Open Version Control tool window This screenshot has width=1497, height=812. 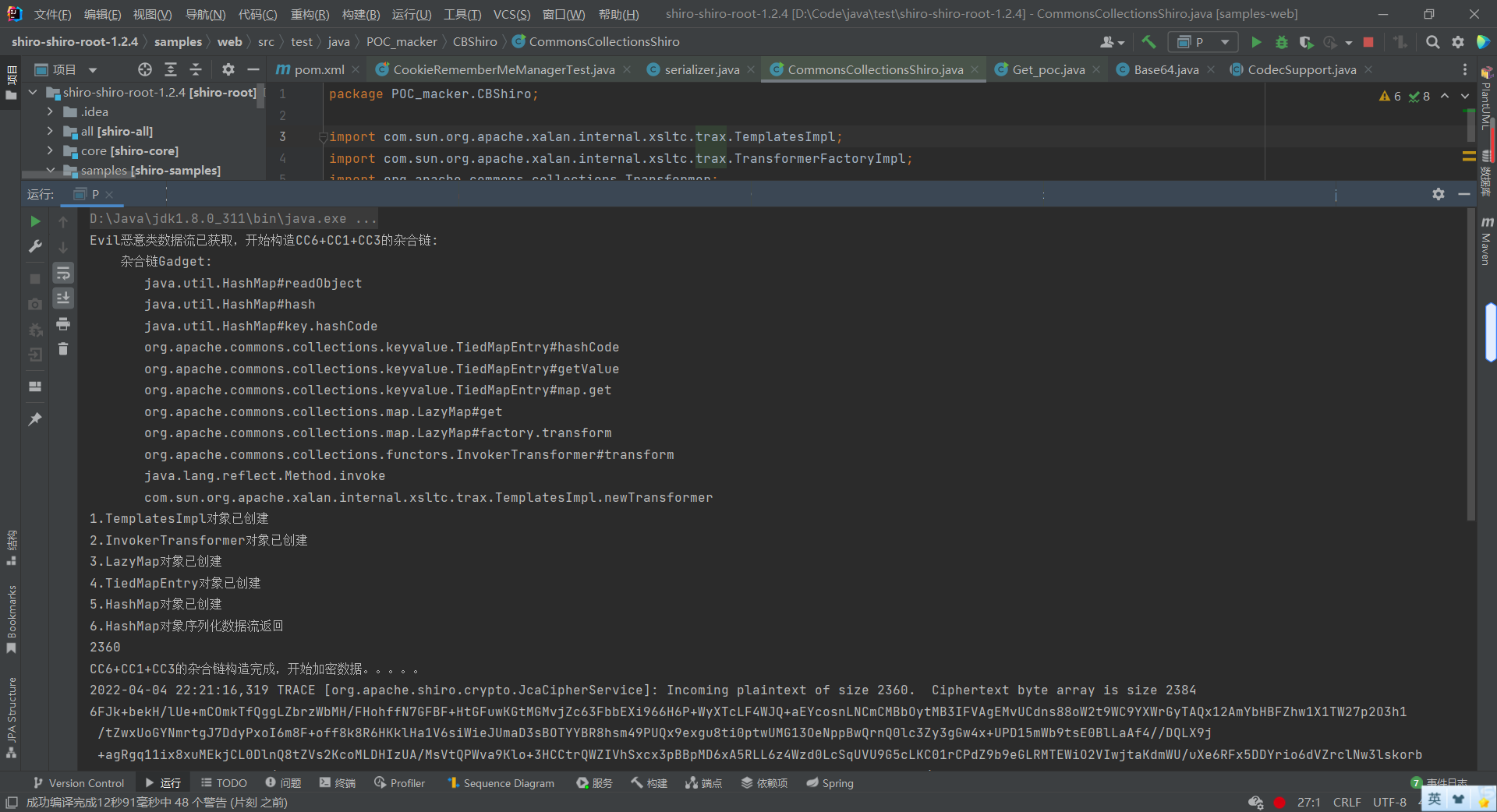click(78, 783)
